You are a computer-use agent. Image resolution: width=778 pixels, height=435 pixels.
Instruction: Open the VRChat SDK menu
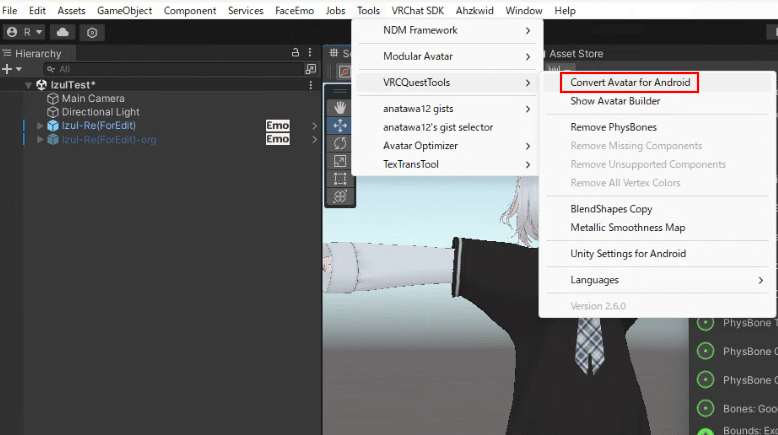(x=418, y=10)
